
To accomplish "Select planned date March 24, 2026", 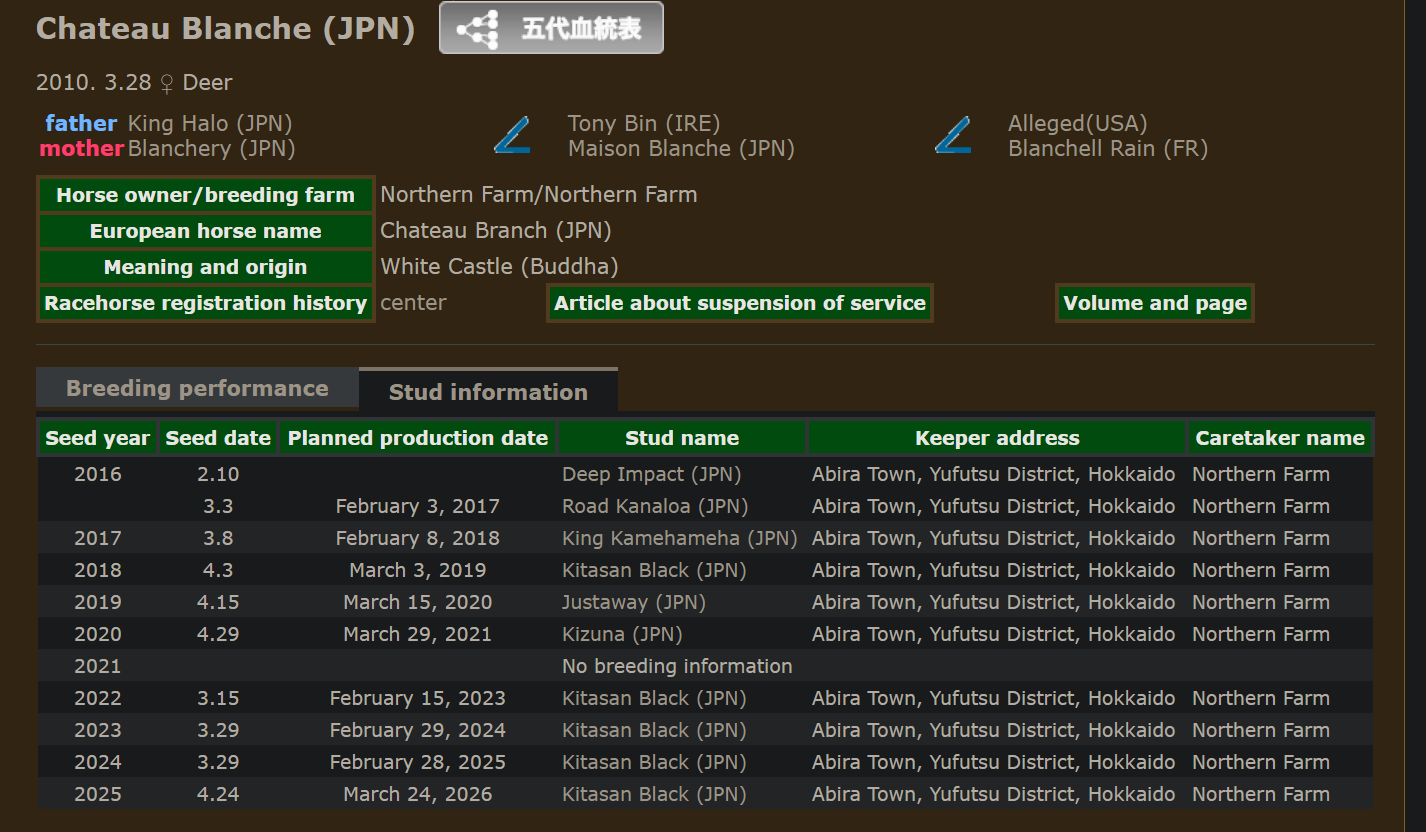I will click(418, 794).
